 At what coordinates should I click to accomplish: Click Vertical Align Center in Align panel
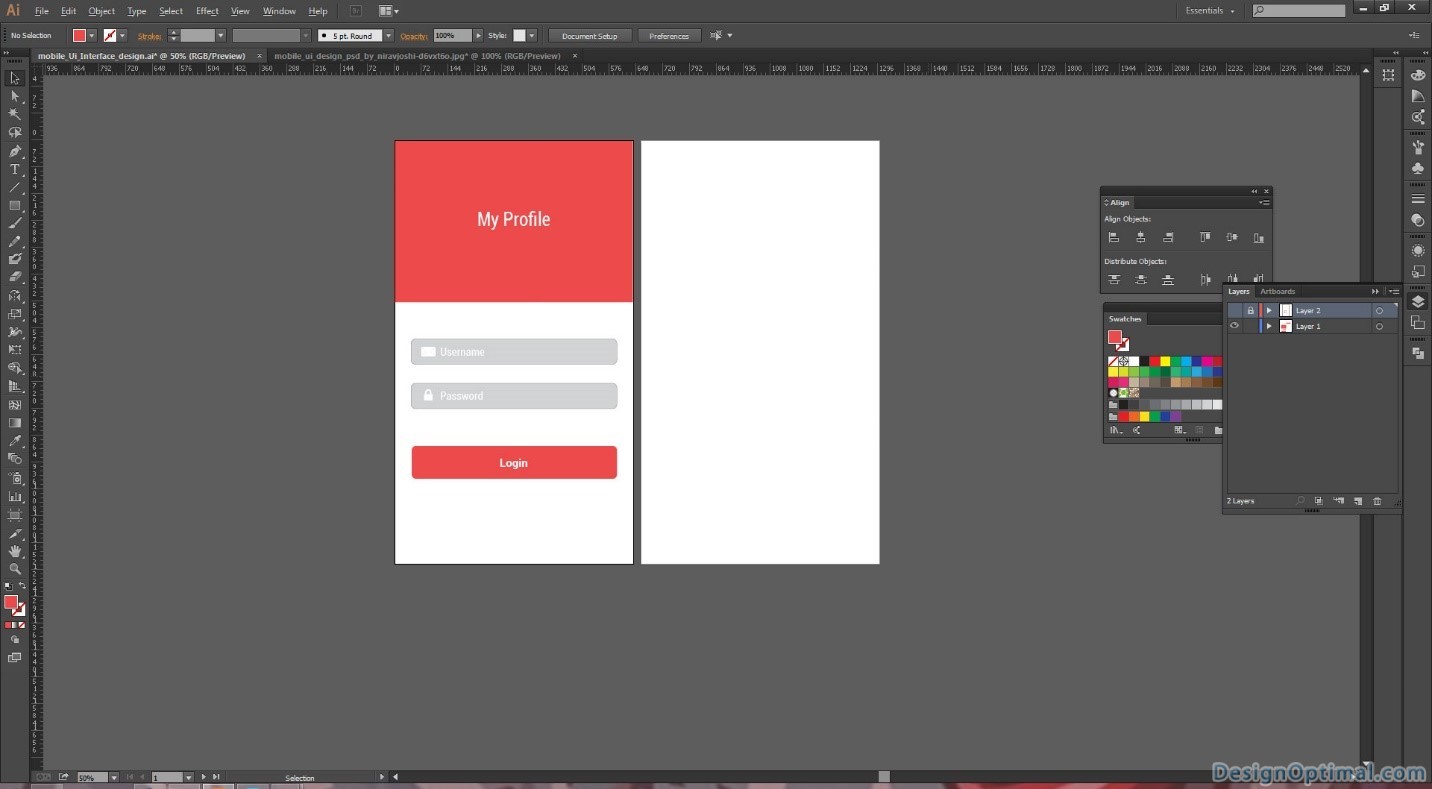1232,238
